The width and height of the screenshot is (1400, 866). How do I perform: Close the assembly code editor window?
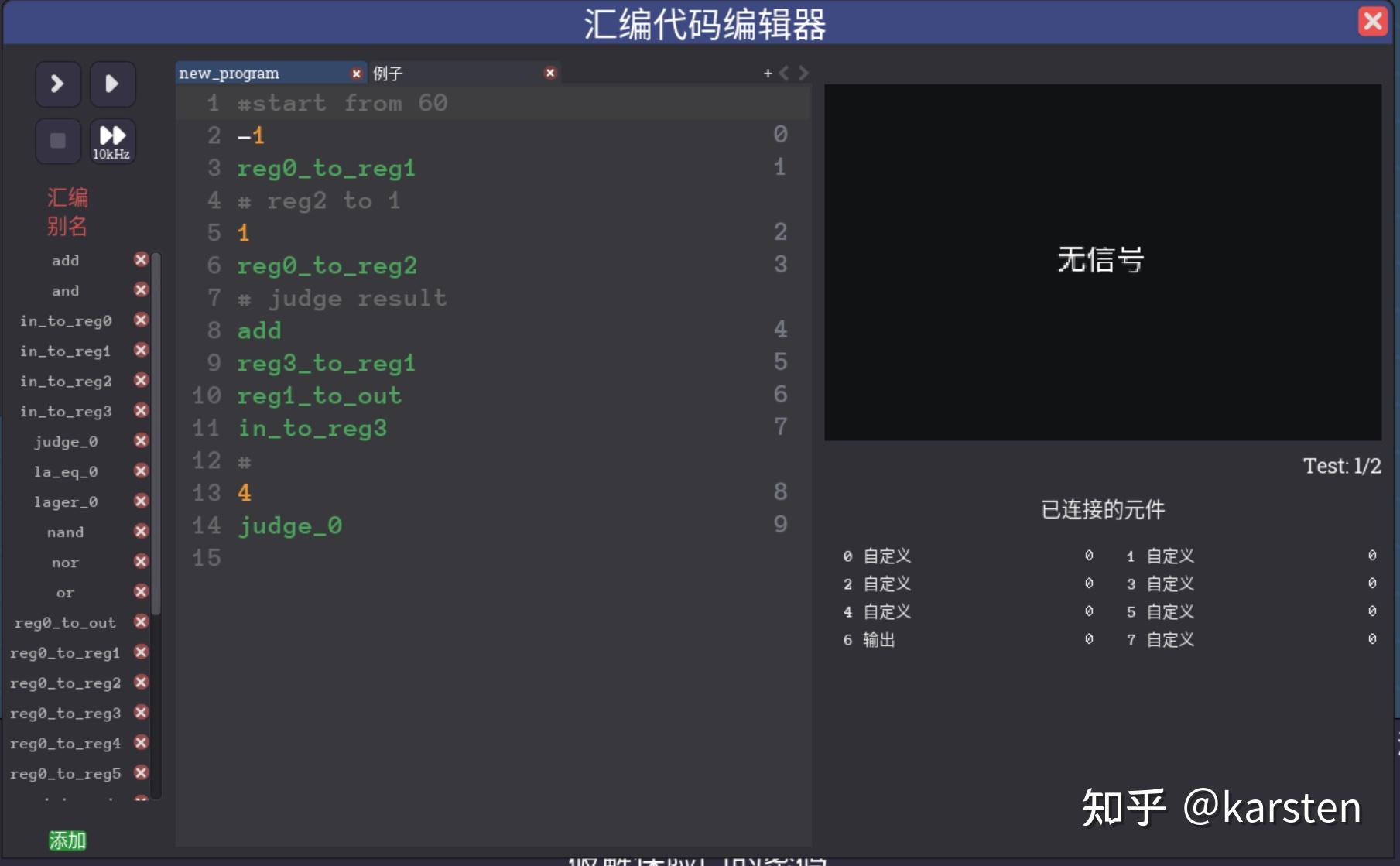1373,21
